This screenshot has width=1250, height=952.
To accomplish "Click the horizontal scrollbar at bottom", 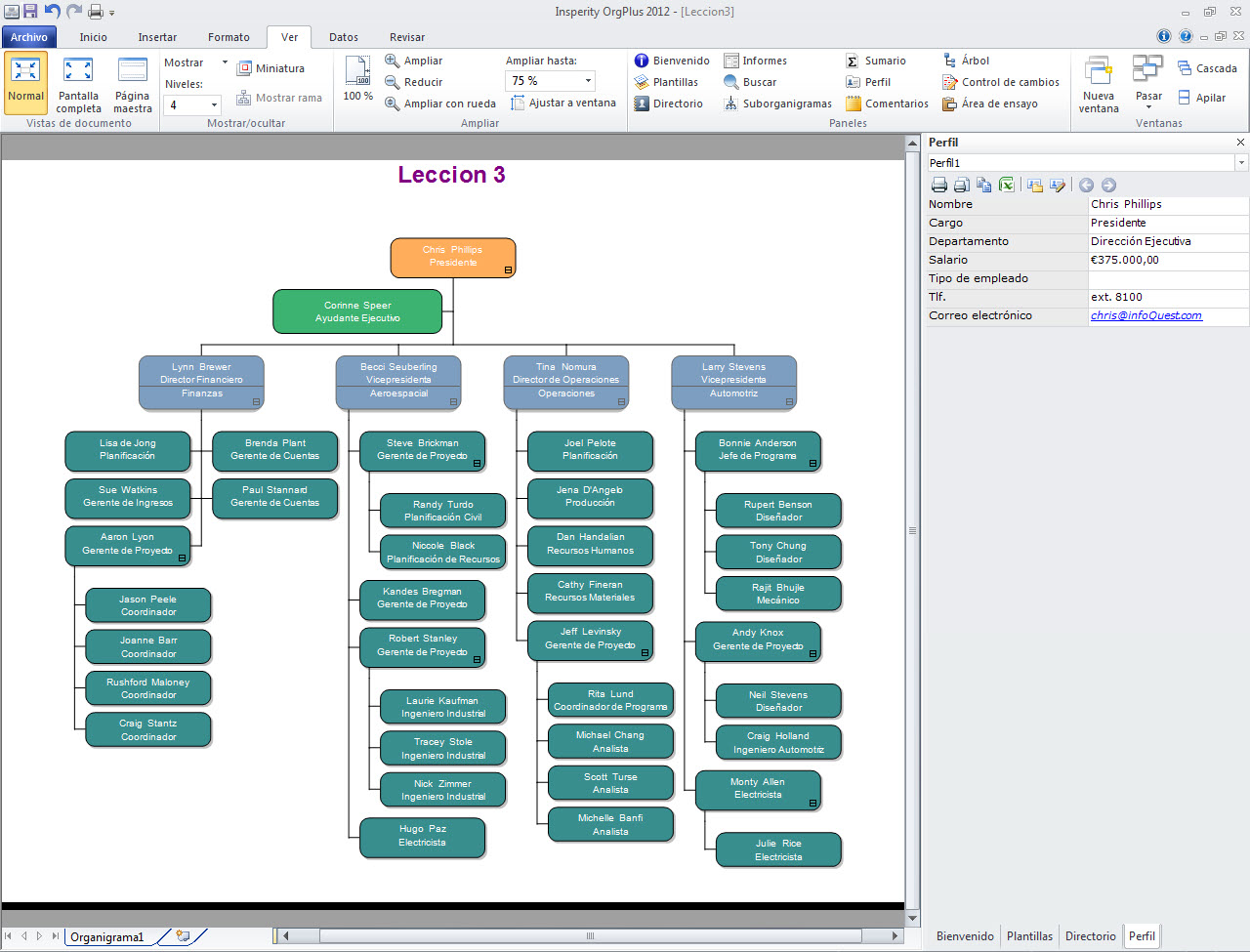I will point(590,935).
